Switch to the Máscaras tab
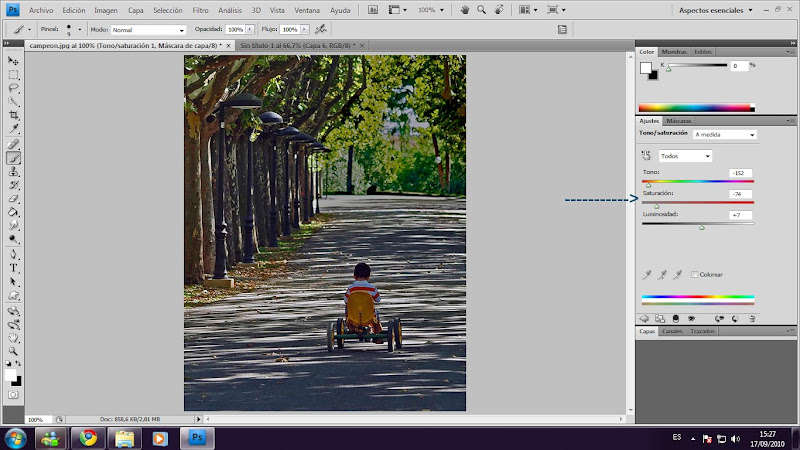The image size is (800, 450). point(680,120)
